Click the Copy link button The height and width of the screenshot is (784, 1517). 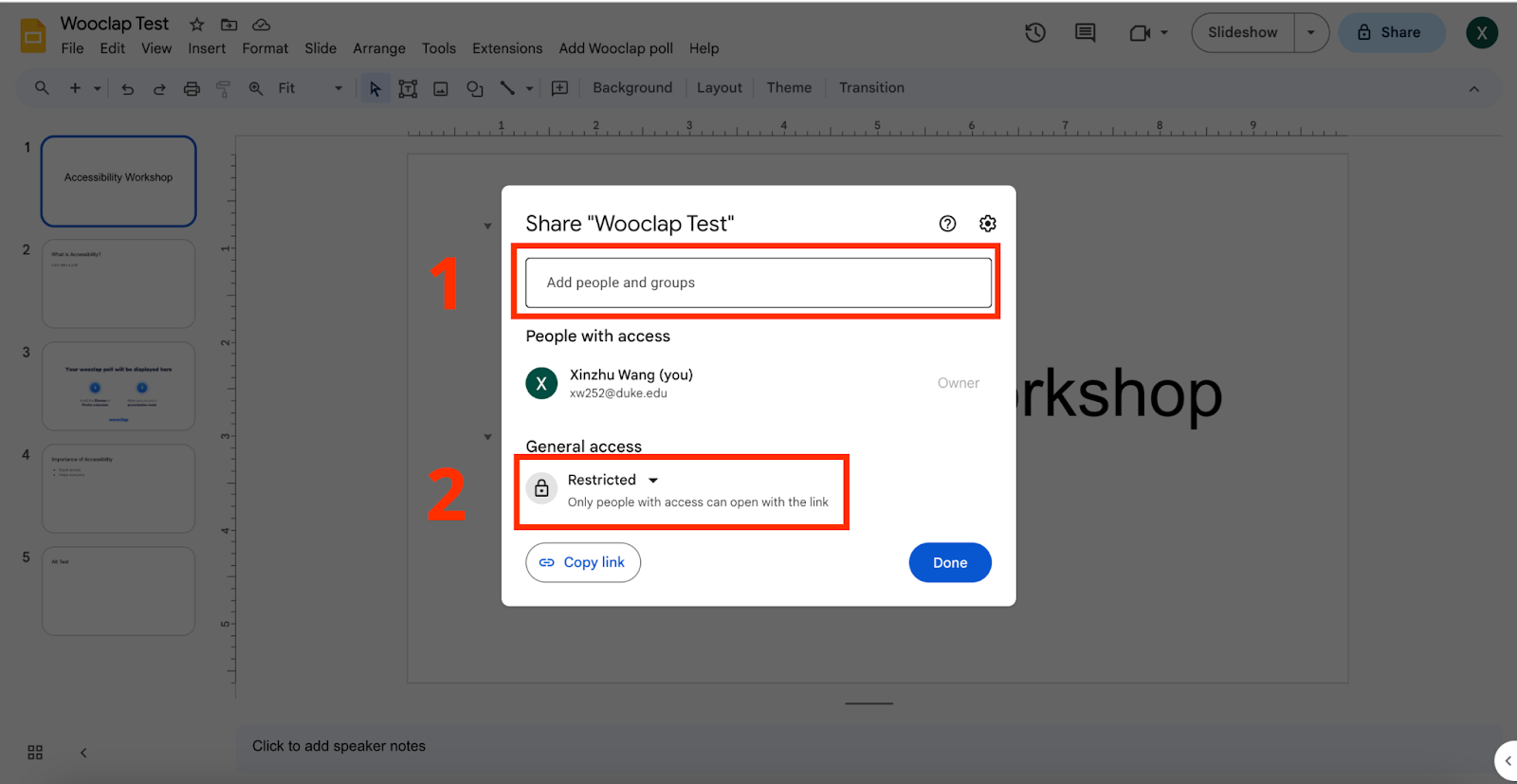tap(583, 562)
